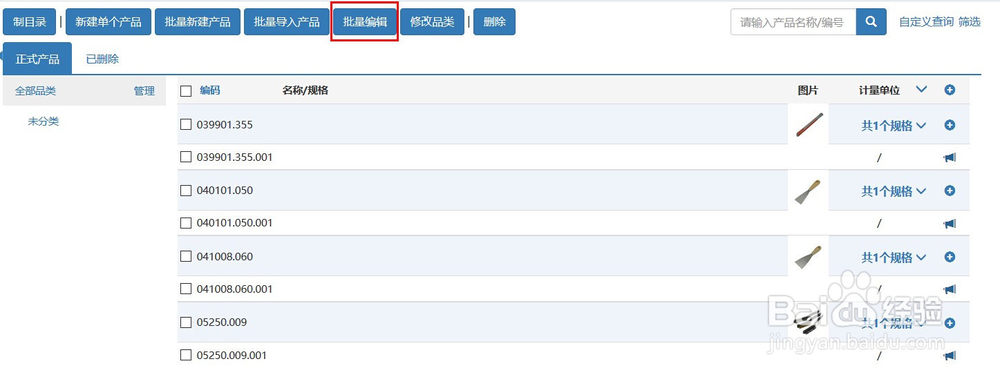Check the box for 039901.355

coord(186,125)
